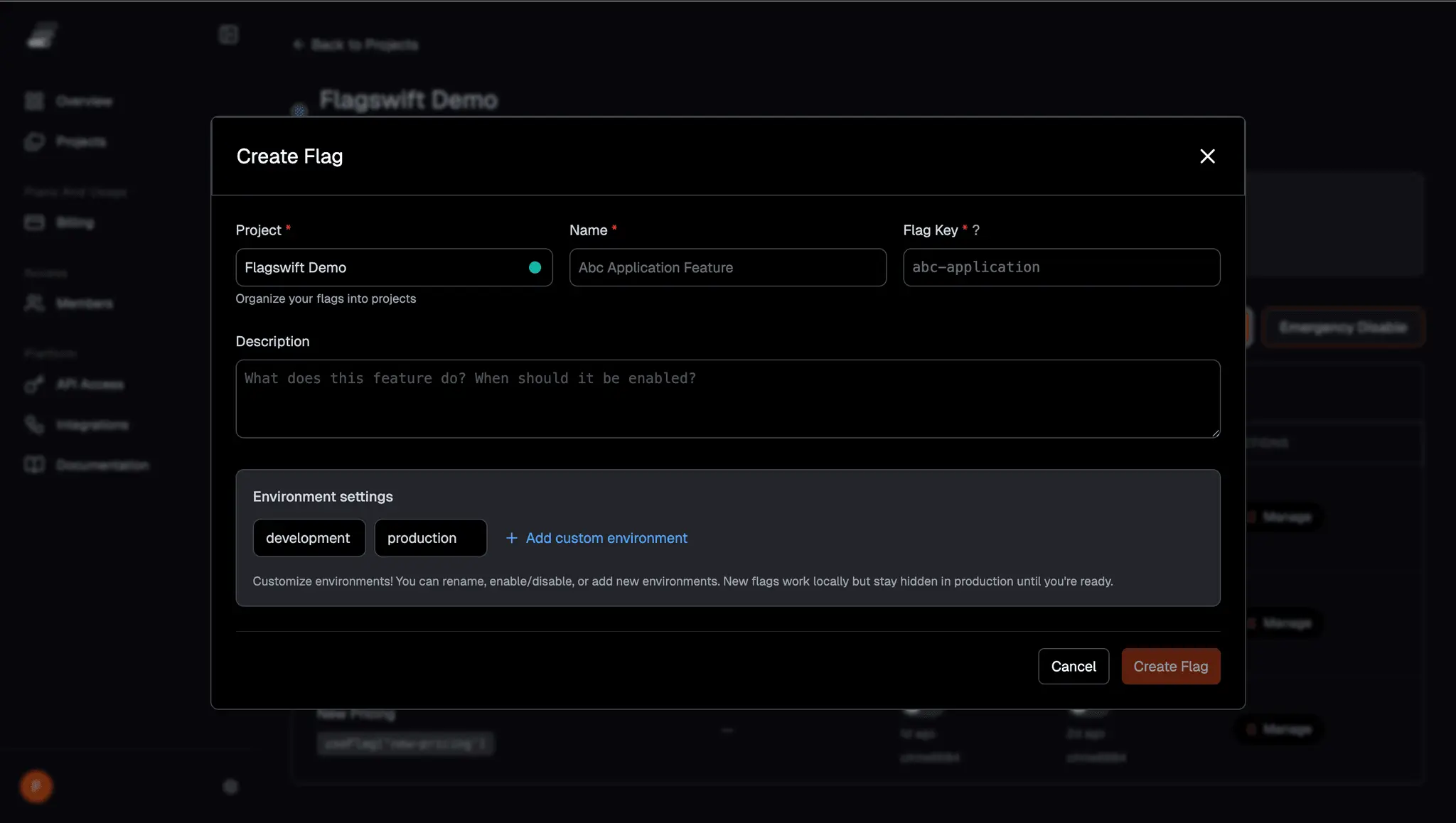Close the Create Flag dialog with X
Viewport: 1456px width, 823px height.
tap(1207, 156)
